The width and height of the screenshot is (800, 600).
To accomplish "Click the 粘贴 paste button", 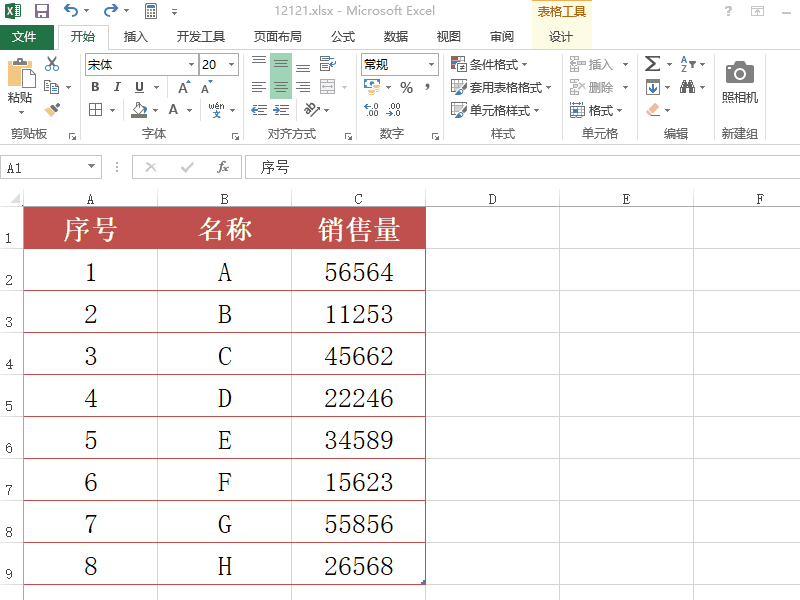I will point(20,80).
